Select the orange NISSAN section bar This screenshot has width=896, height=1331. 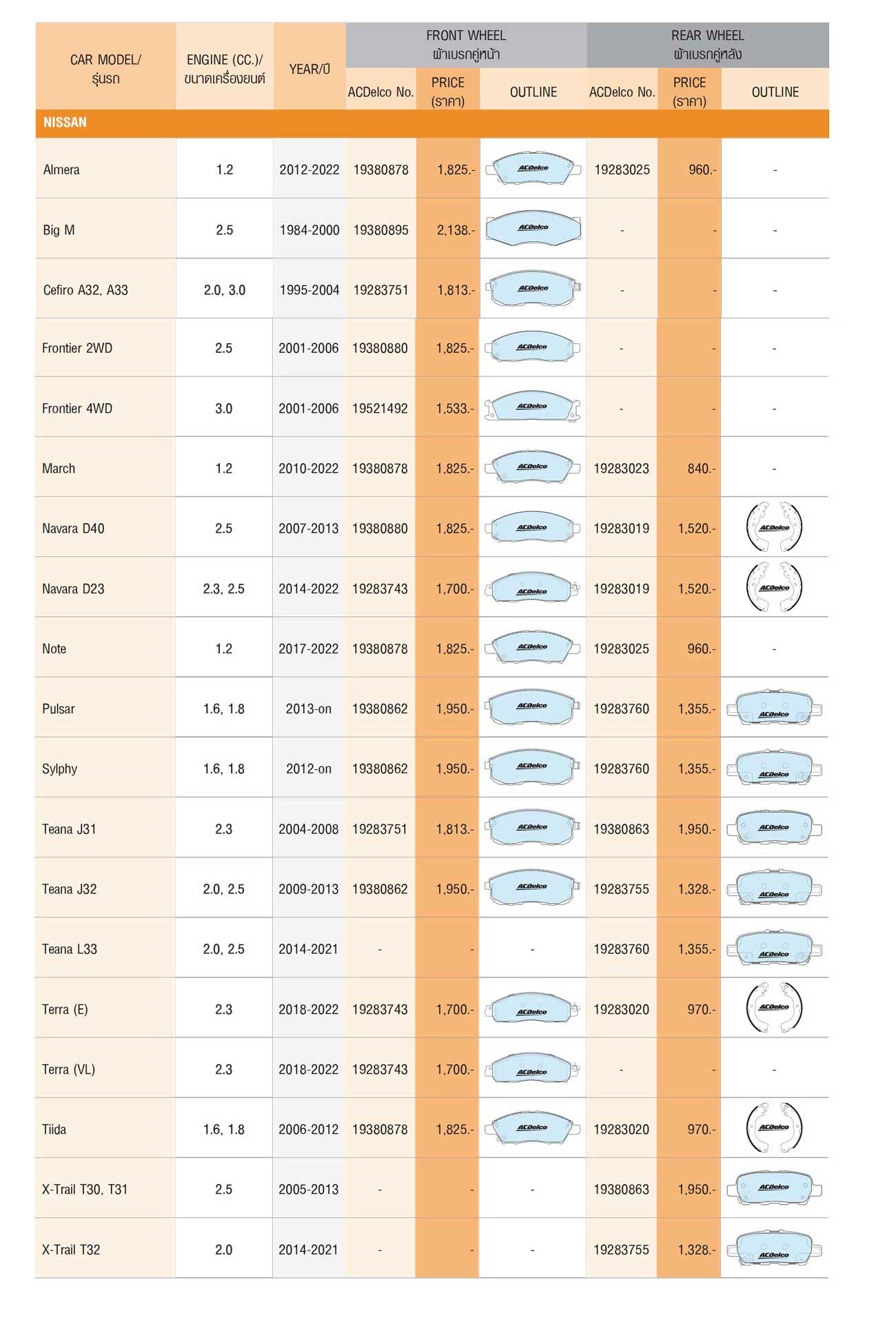[431, 123]
